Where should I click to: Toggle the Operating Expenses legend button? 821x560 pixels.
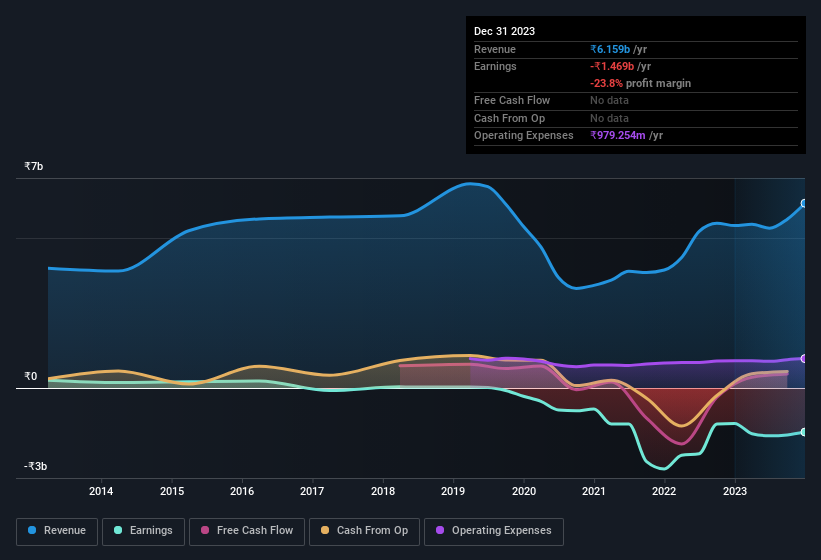tap(494, 532)
